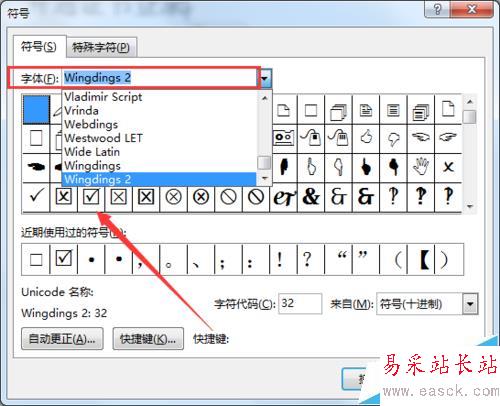The image size is (500, 406).
Task: Choose Vrinda from the font list
Action: click(160, 111)
